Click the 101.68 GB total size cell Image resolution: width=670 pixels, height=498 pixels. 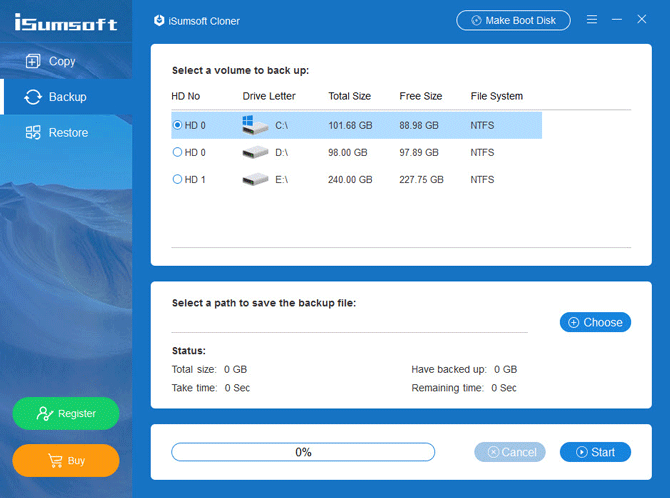pyautogui.click(x=350, y=125)
